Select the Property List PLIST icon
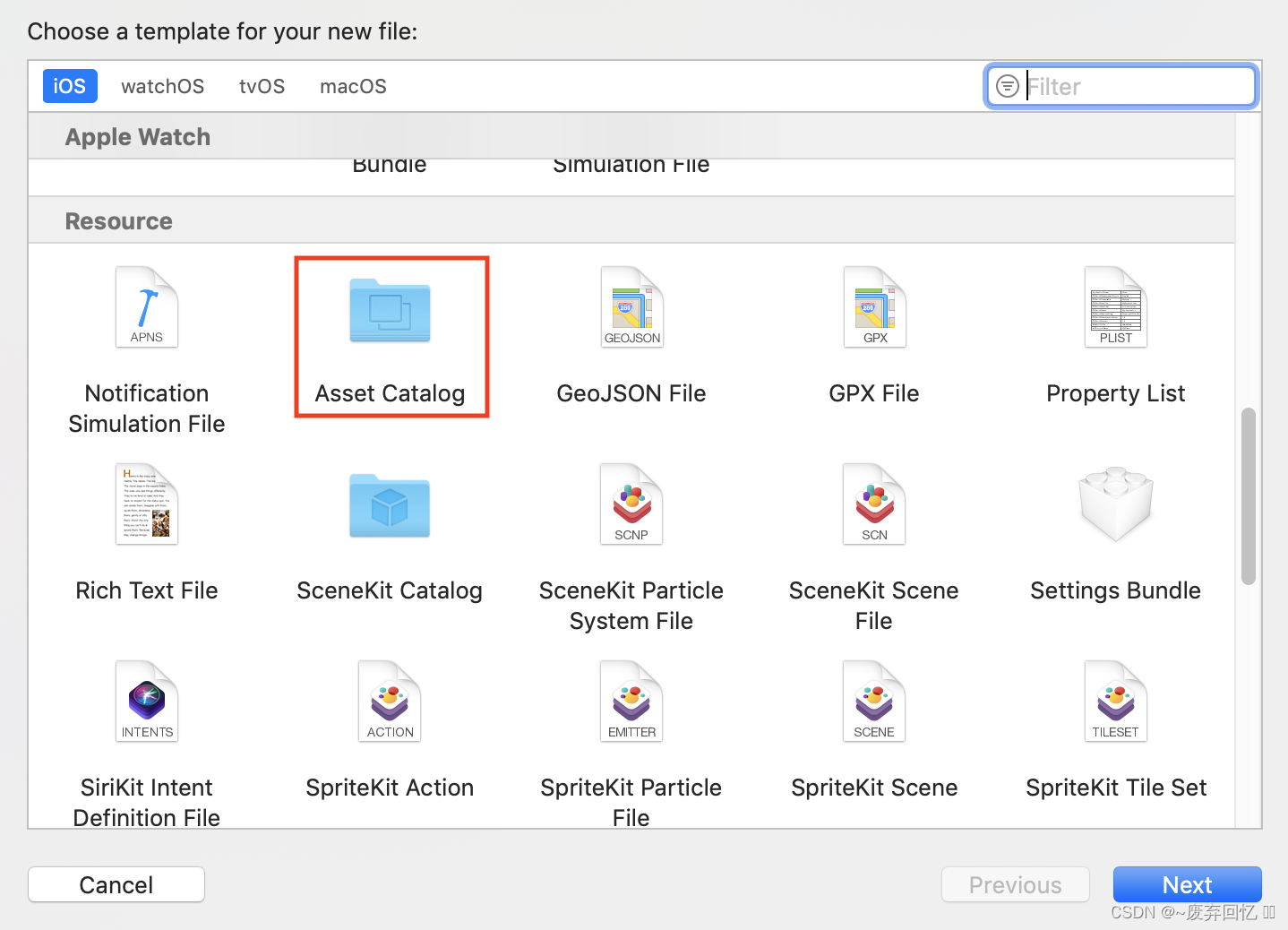 tap(1115, 307)
